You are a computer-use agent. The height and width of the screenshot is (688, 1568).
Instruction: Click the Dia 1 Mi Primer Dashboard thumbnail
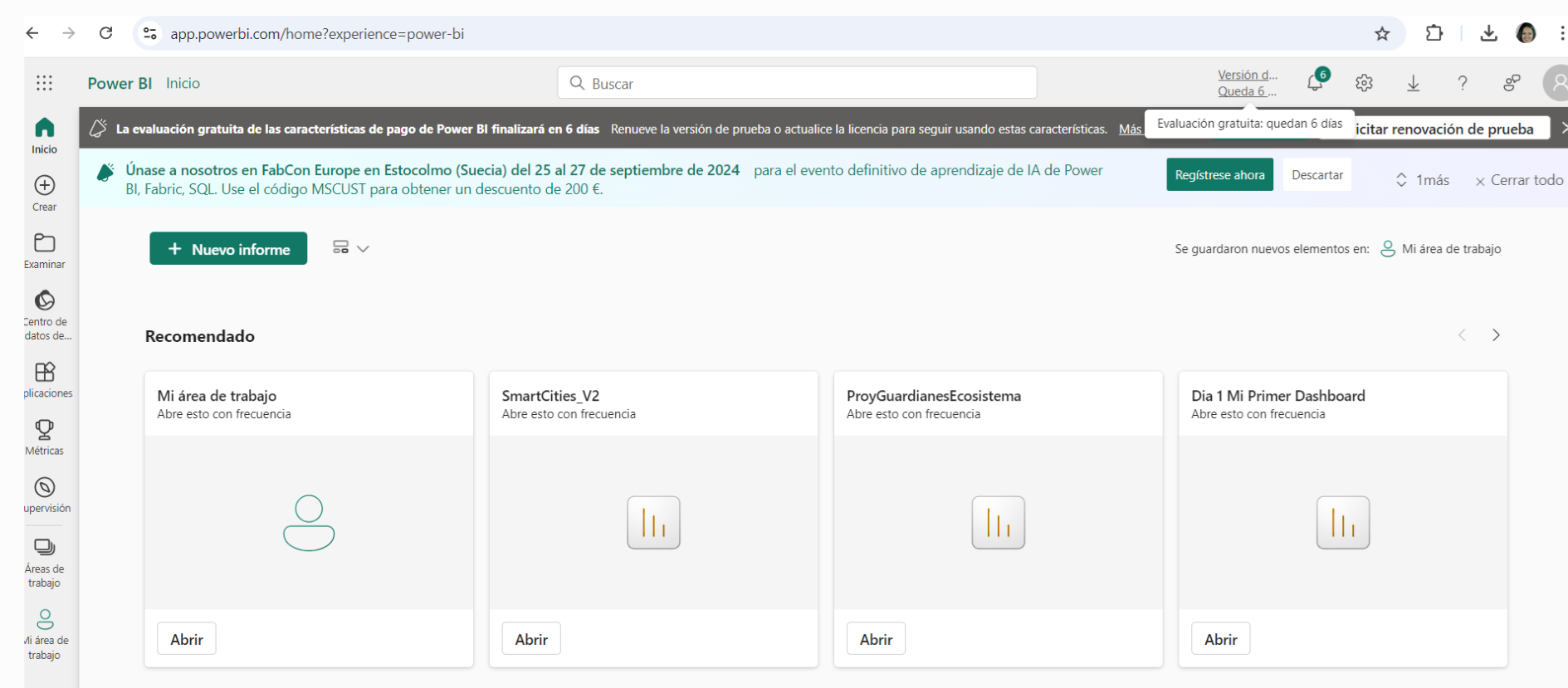[x=1343, y=523]
